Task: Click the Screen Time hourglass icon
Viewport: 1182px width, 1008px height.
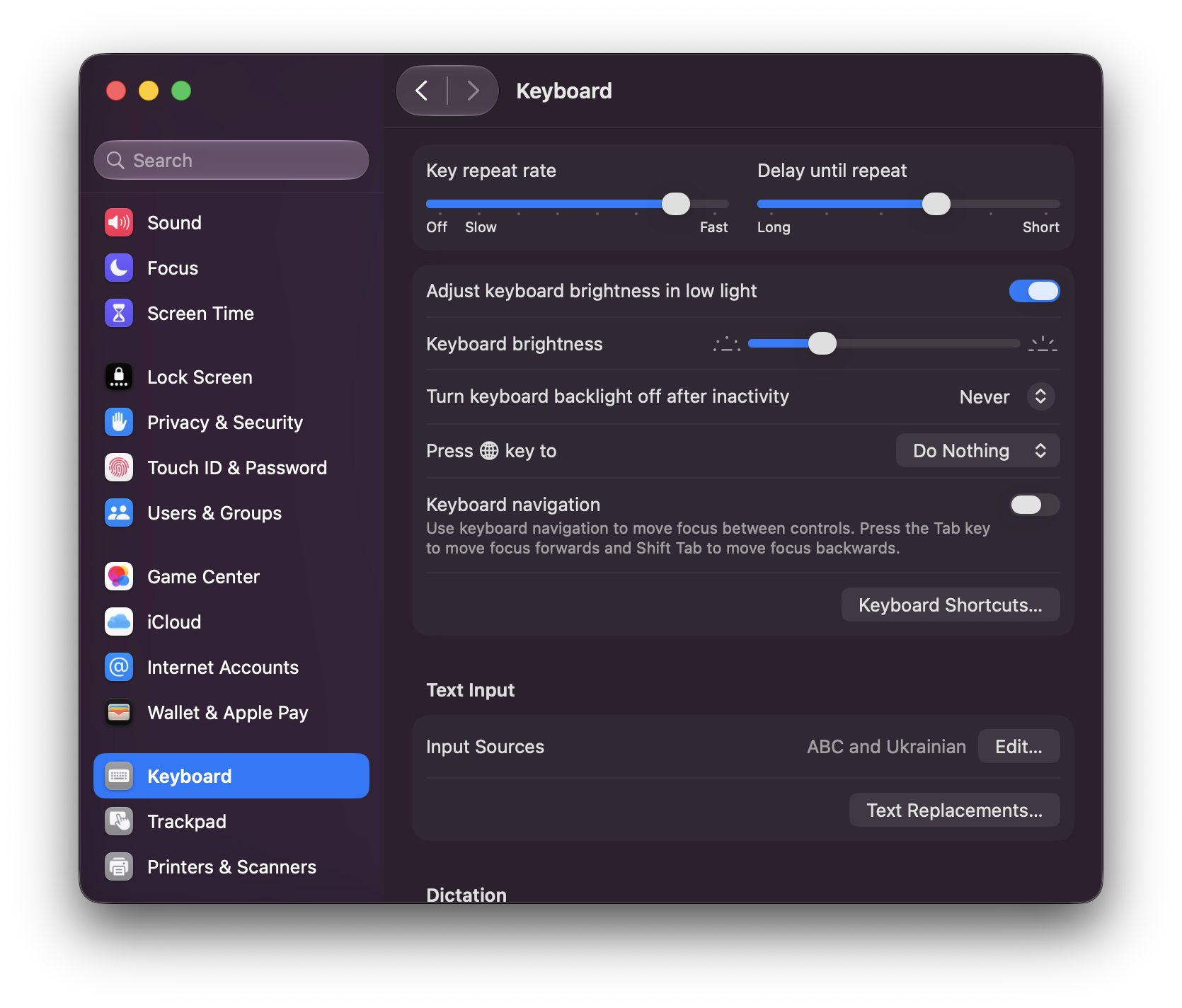Action: 119,313
